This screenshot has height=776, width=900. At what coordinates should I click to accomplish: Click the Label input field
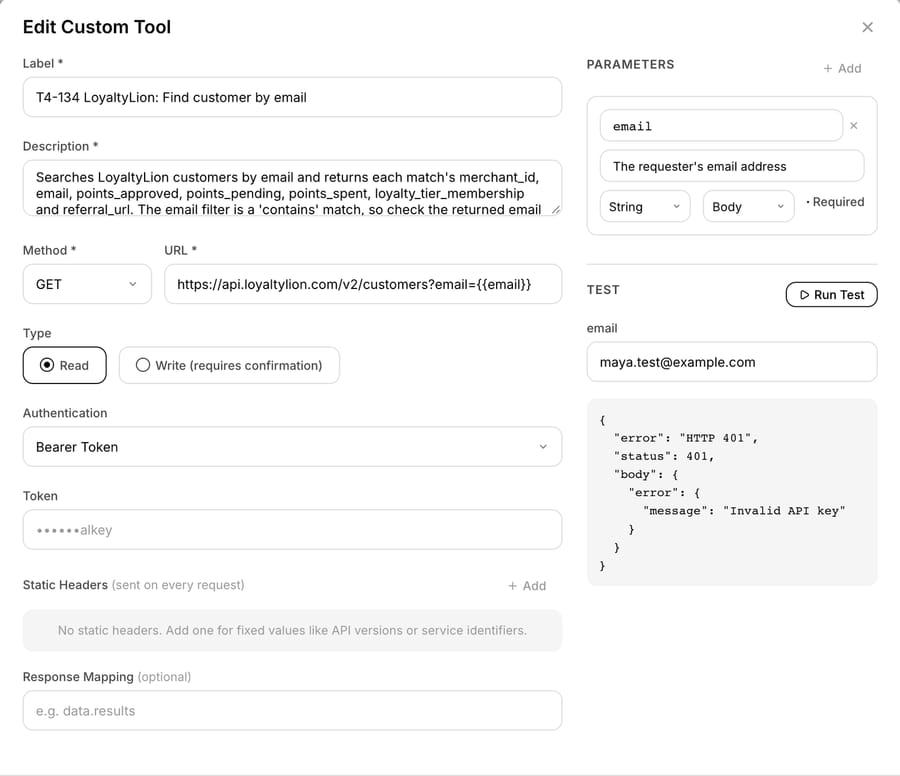[x=292, y=97]
